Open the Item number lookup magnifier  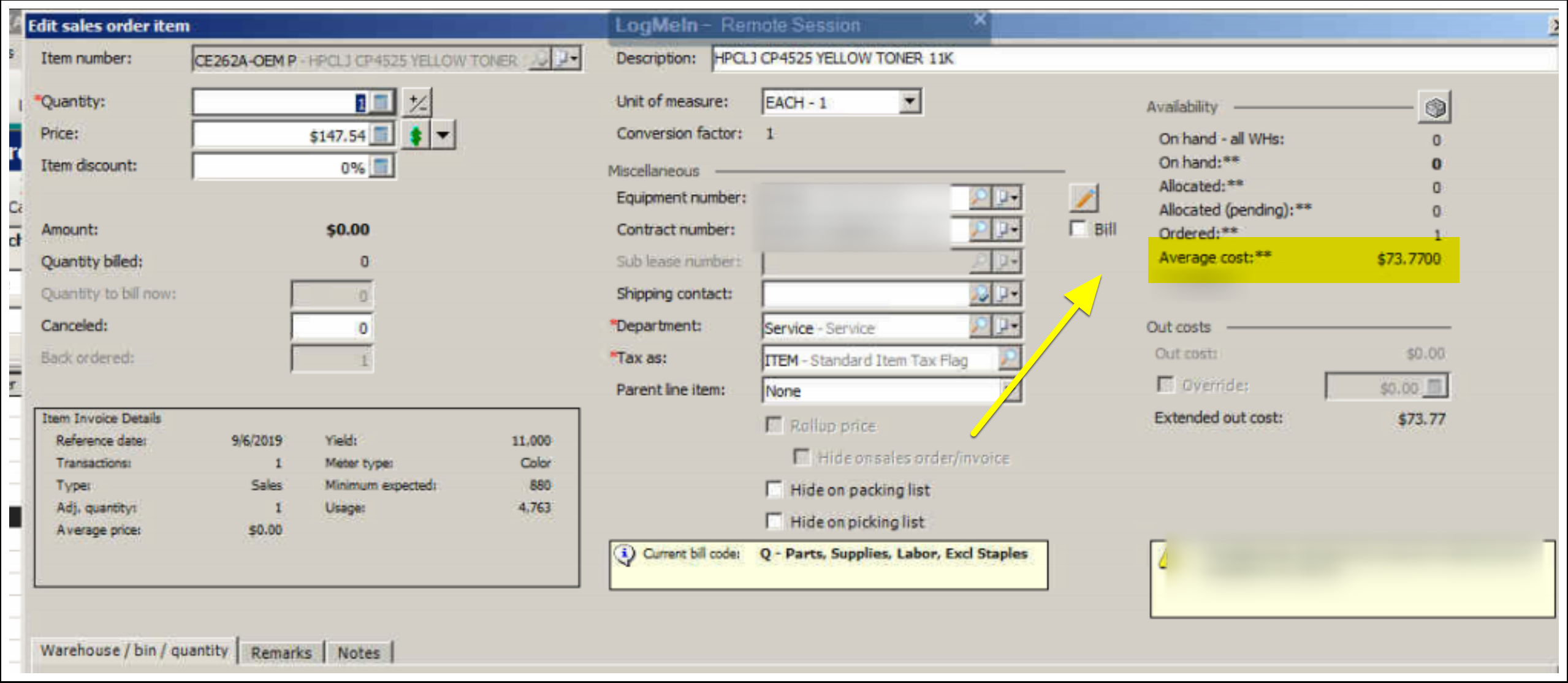[x=541, y=59]
